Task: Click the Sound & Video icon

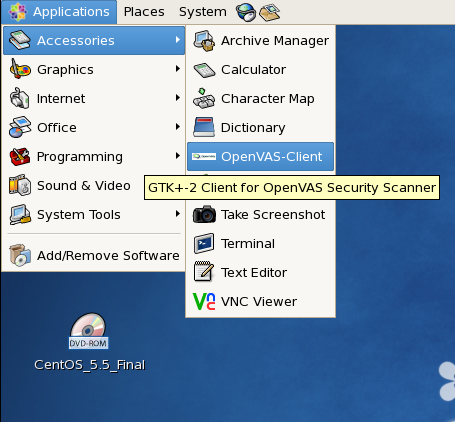Action: [x=20, y=185]
